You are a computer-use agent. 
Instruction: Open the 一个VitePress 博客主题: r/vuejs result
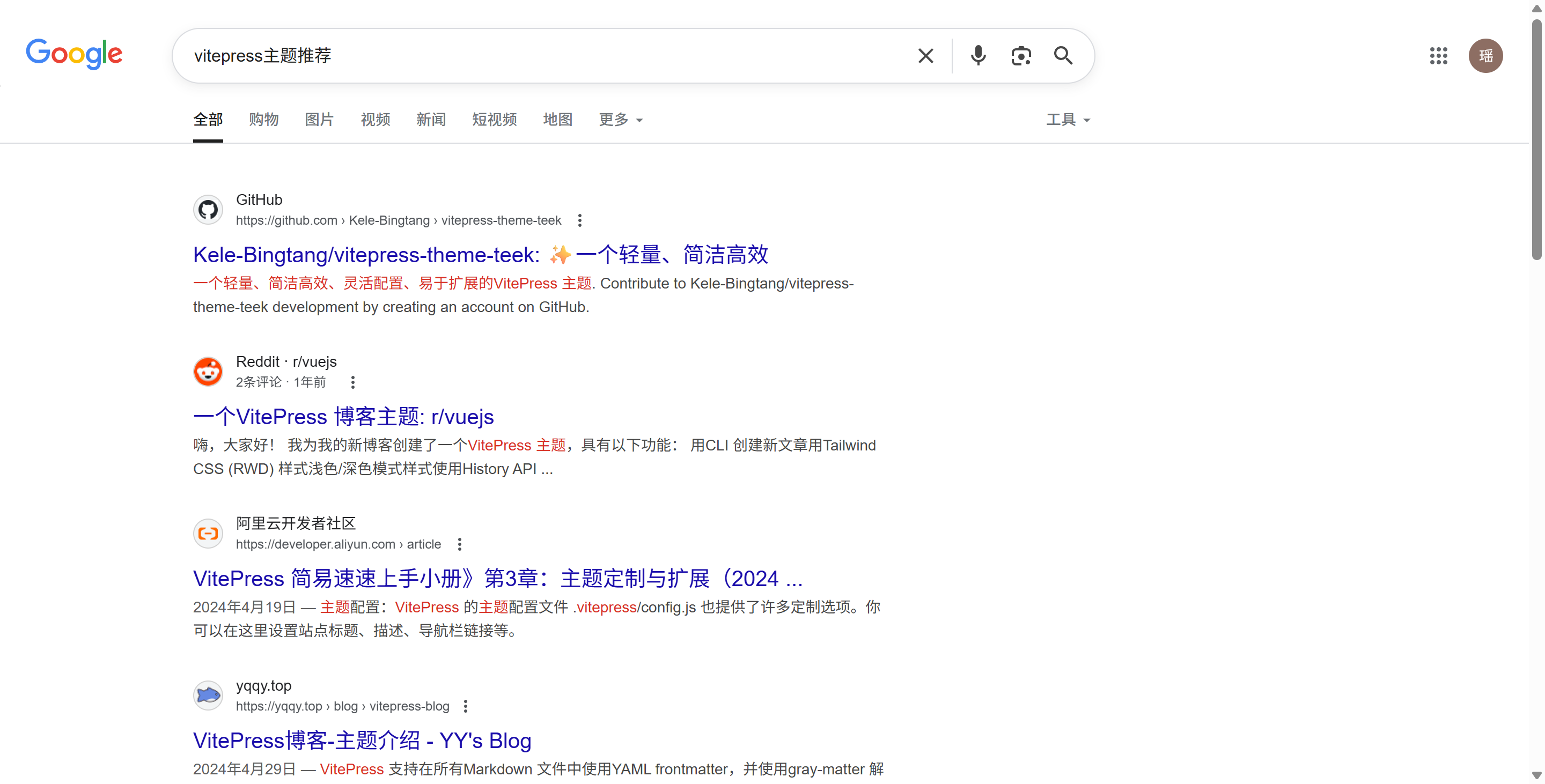tap(344, 417)
